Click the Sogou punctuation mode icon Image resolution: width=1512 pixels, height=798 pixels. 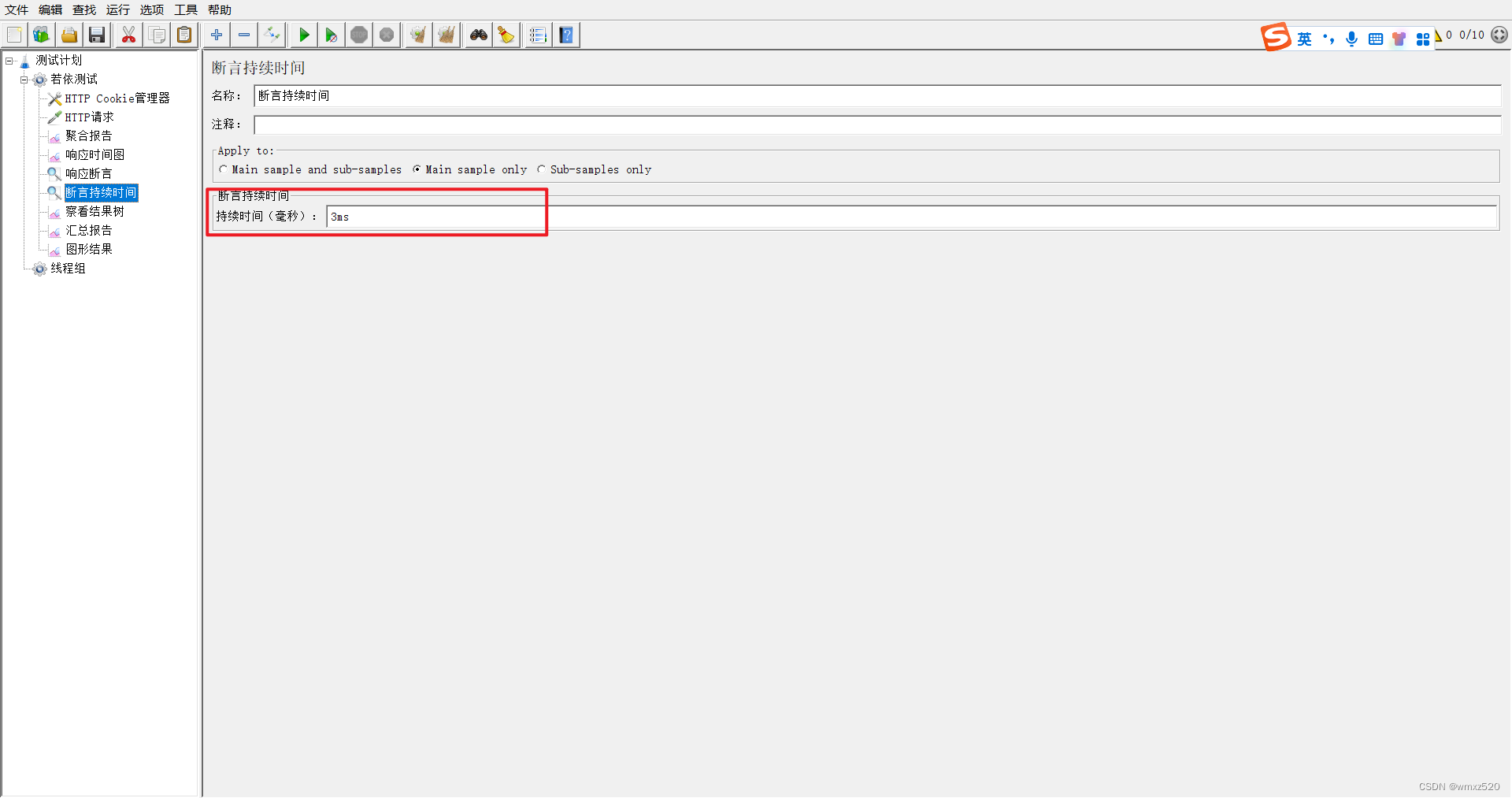point(1329,39)
